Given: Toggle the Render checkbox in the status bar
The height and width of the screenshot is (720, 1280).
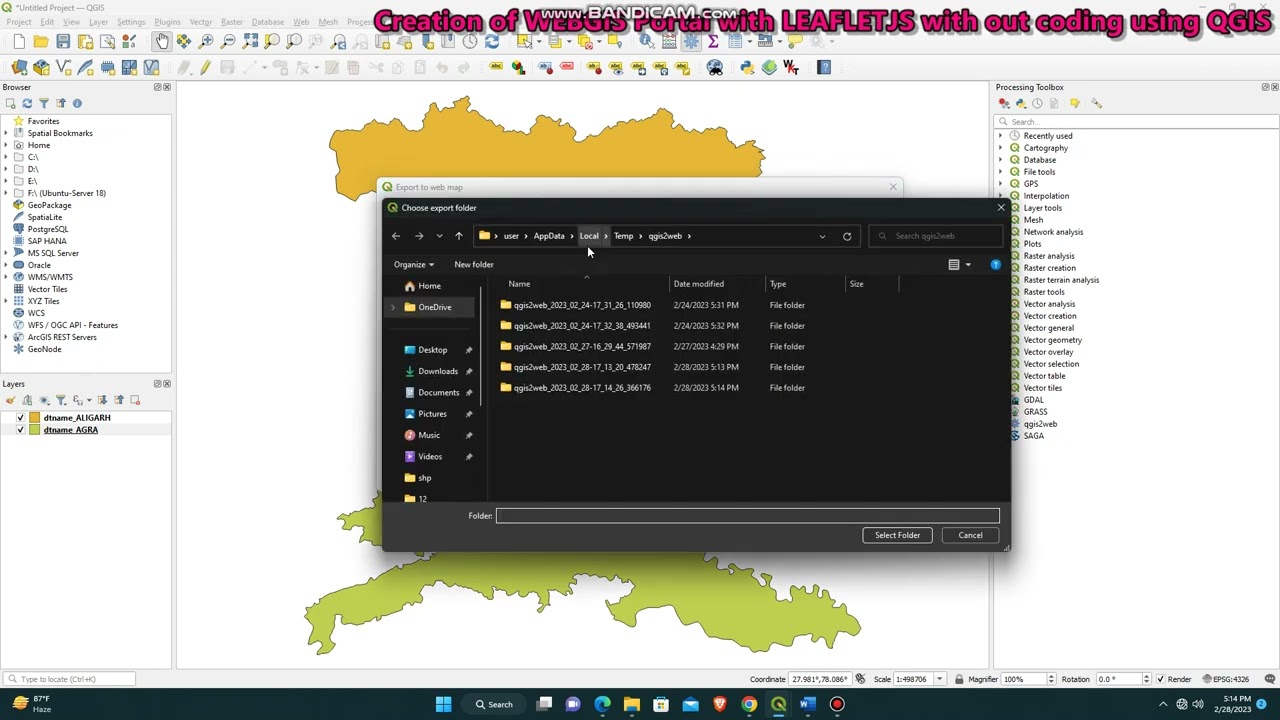Looking at the screenshot, I should coord(1161,679).
